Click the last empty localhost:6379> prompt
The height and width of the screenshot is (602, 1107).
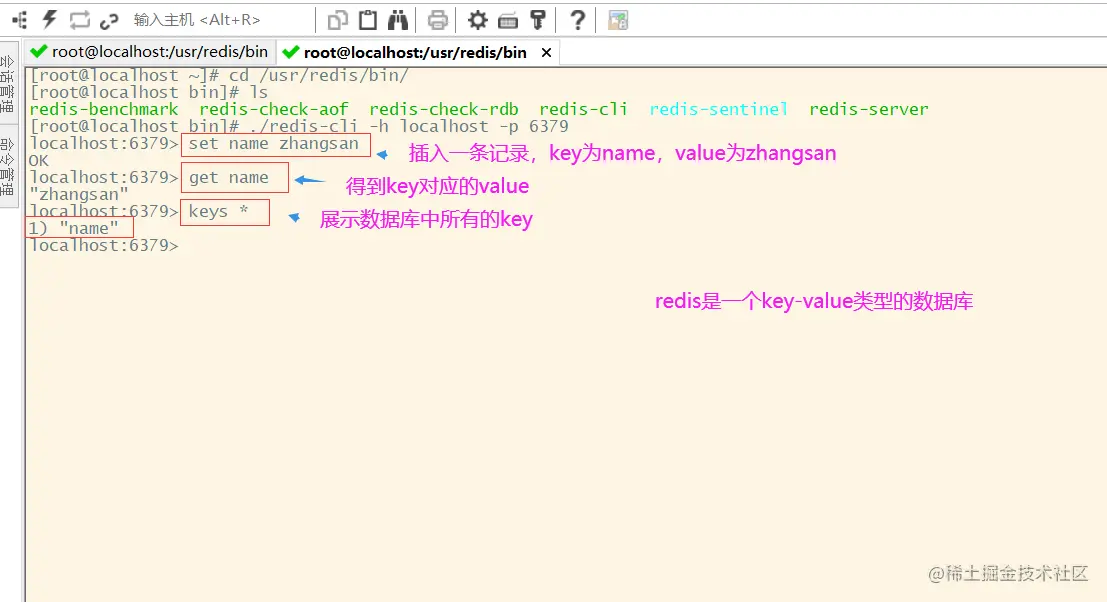(104, 246)
